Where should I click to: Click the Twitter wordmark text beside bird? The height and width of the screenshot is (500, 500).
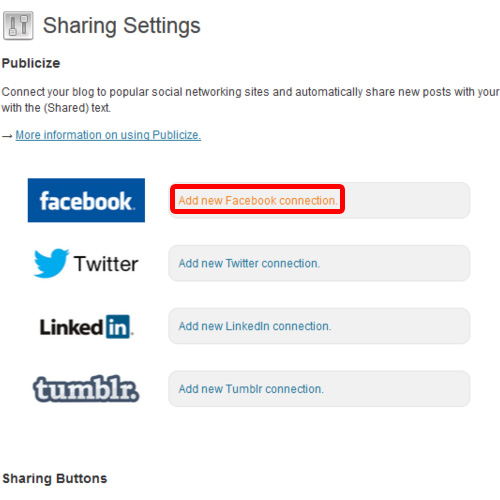[106, 264]
